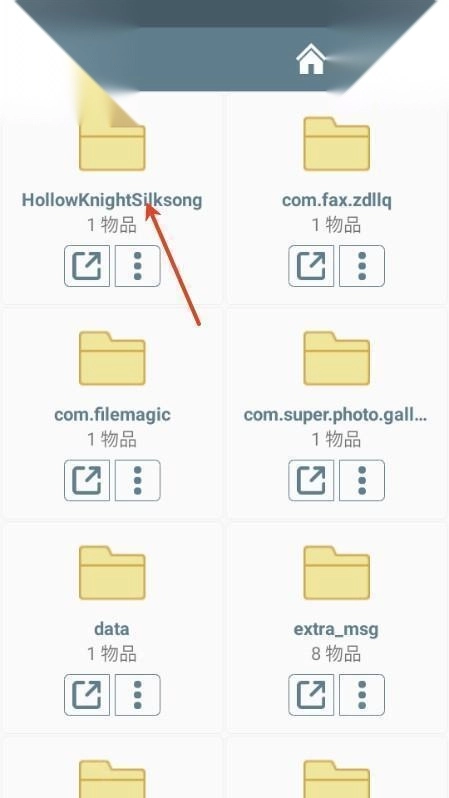Select the com.filemagic folder icon
The height and width of the screenshot is (798, 449).
tap(112, 358)
